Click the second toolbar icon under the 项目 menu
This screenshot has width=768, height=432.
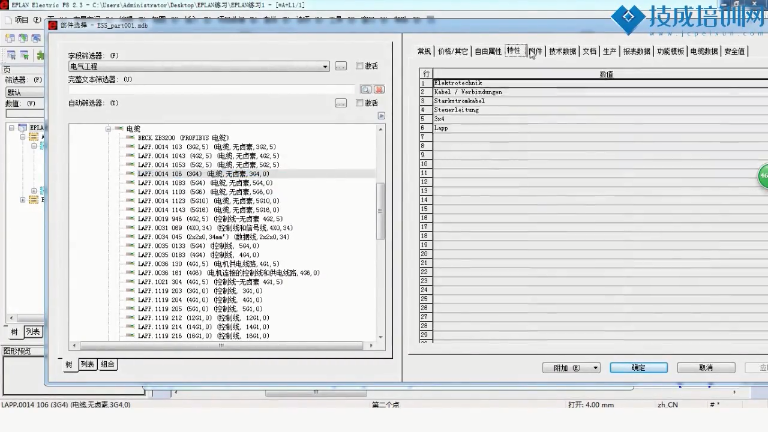(23, 38)
